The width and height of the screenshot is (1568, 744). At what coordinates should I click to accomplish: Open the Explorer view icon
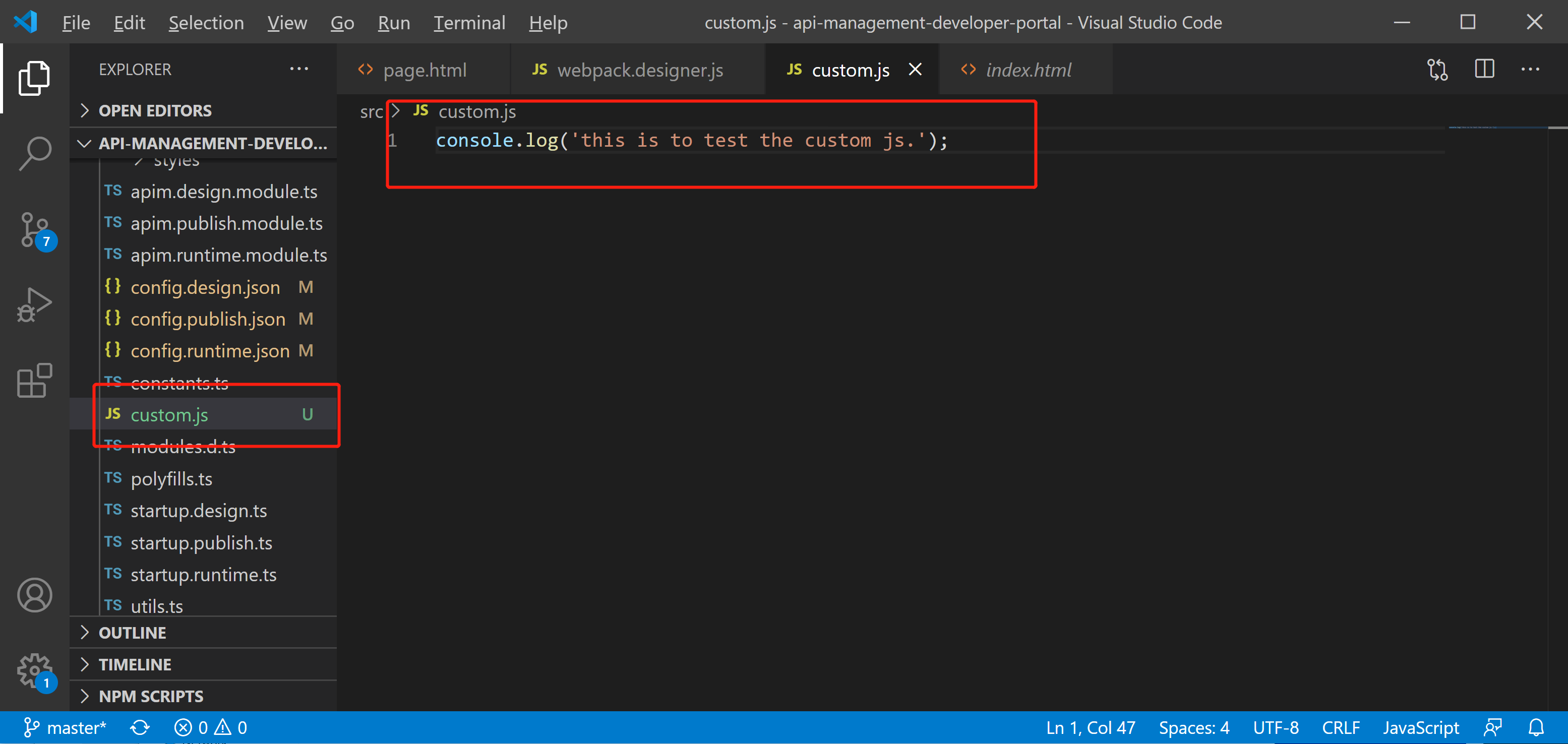click(35, 78)
